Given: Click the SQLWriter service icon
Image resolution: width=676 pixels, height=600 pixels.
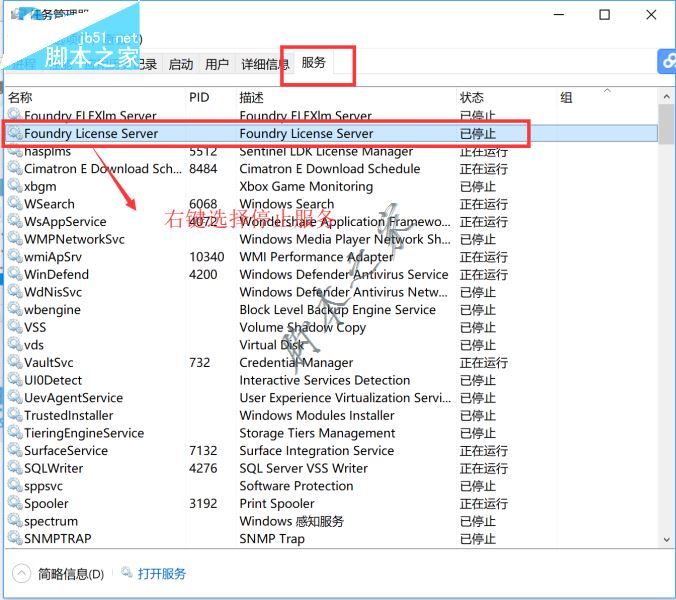Looking at the screenshot, I should point(15,468).
